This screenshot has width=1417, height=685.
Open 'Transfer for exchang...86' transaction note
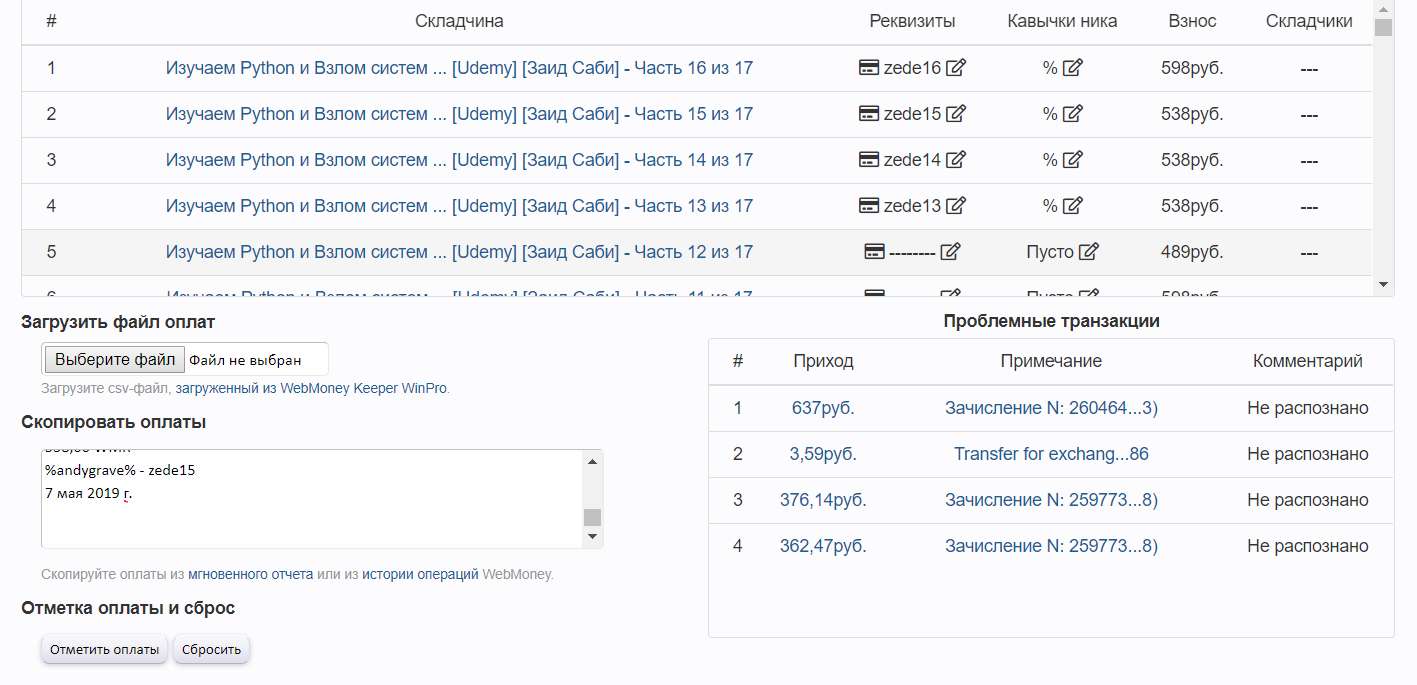tap(1051, 454)
